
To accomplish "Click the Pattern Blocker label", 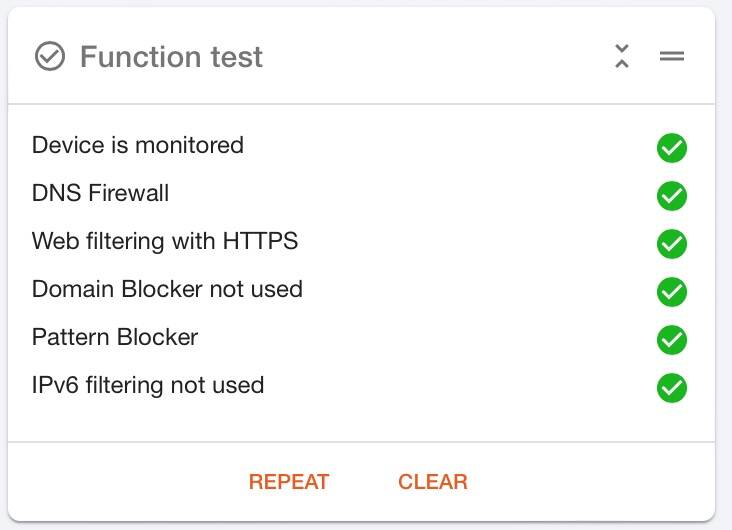I will (x=115, y=337).
